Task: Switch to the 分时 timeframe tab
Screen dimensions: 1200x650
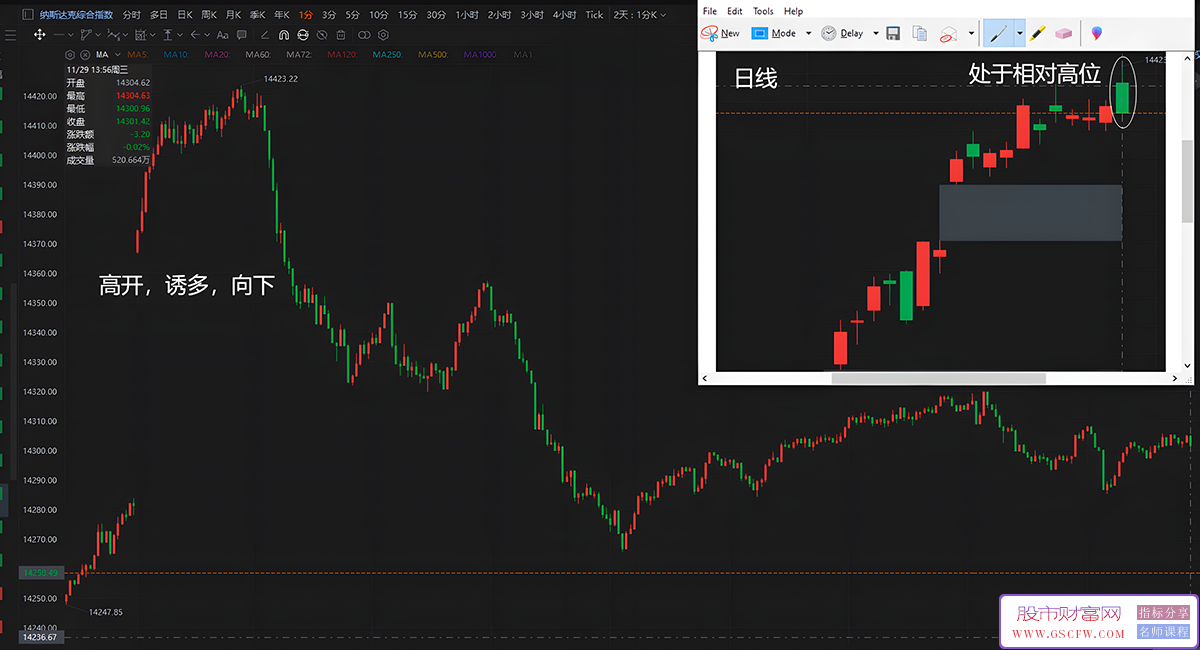Action: click(x=131, y=15)
